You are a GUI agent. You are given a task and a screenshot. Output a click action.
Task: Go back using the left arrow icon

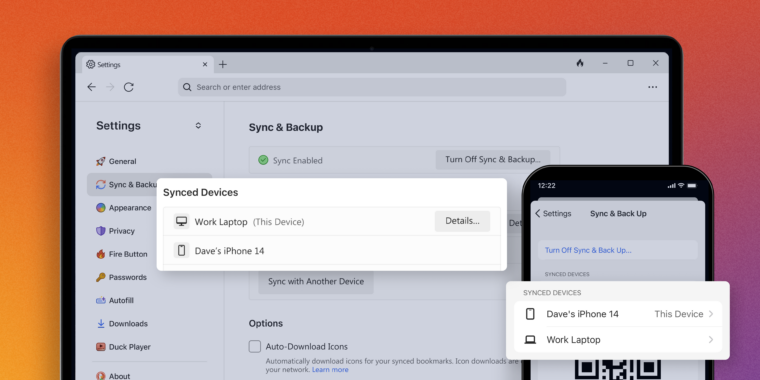[91, 87]
